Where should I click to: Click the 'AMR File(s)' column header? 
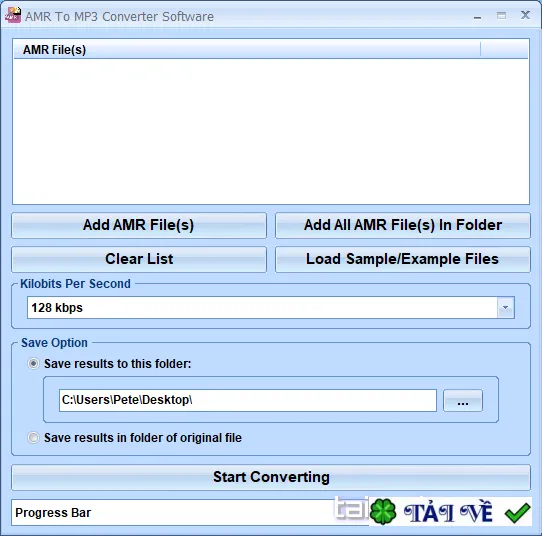(247, 50)
